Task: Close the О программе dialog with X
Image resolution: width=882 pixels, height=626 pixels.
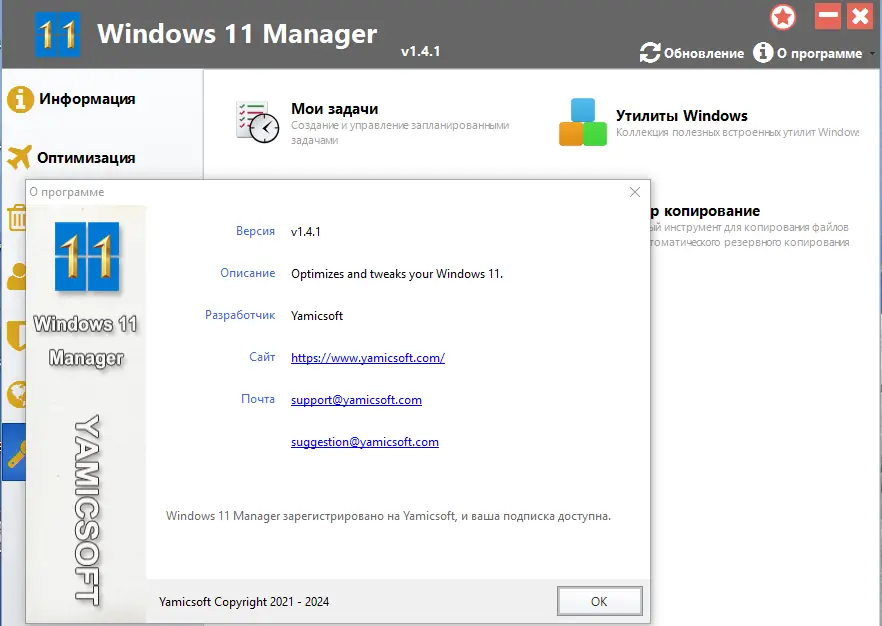Action: click(x=634, y=192)
